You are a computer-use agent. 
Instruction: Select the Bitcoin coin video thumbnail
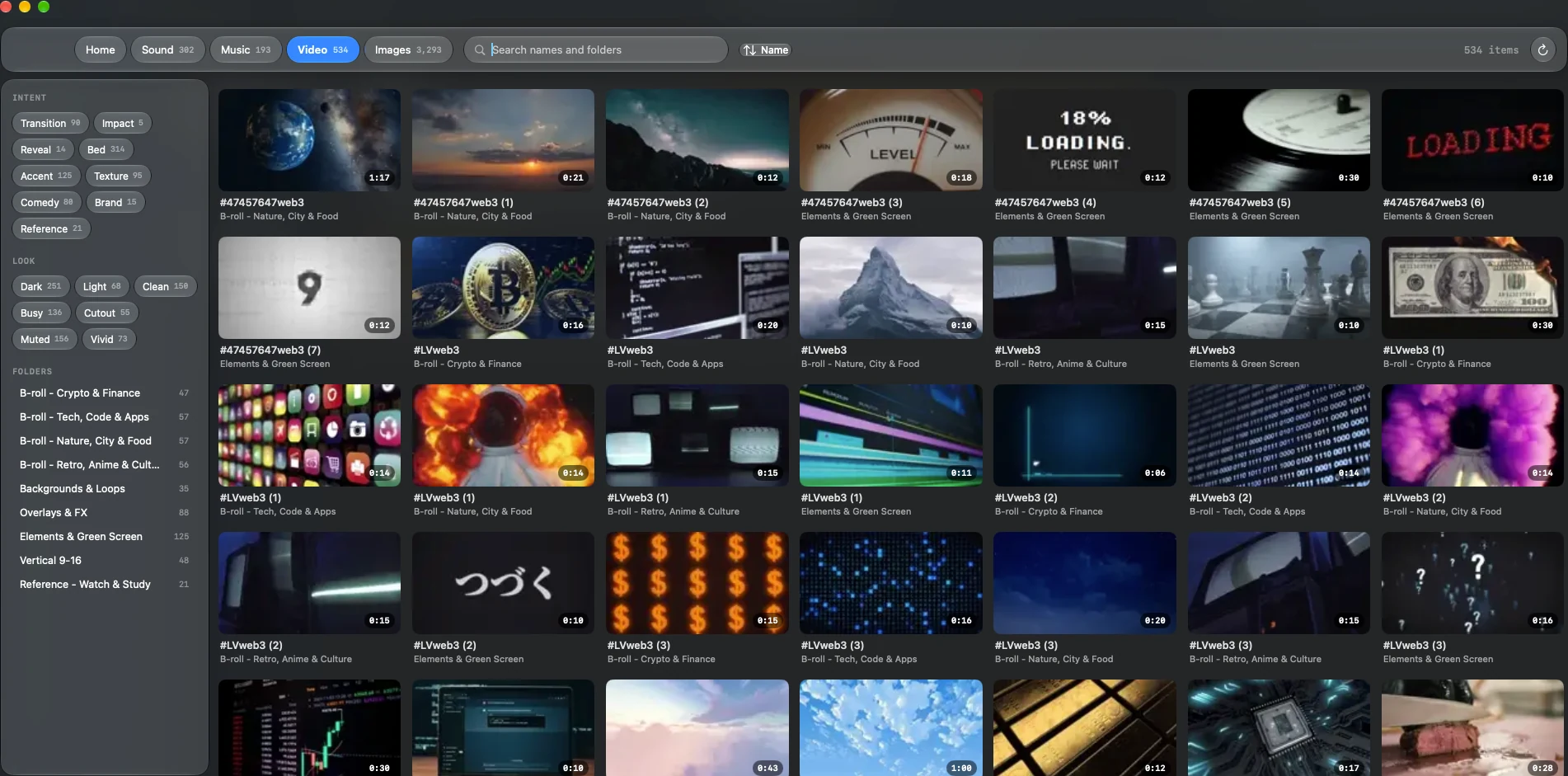coord(503,288)
